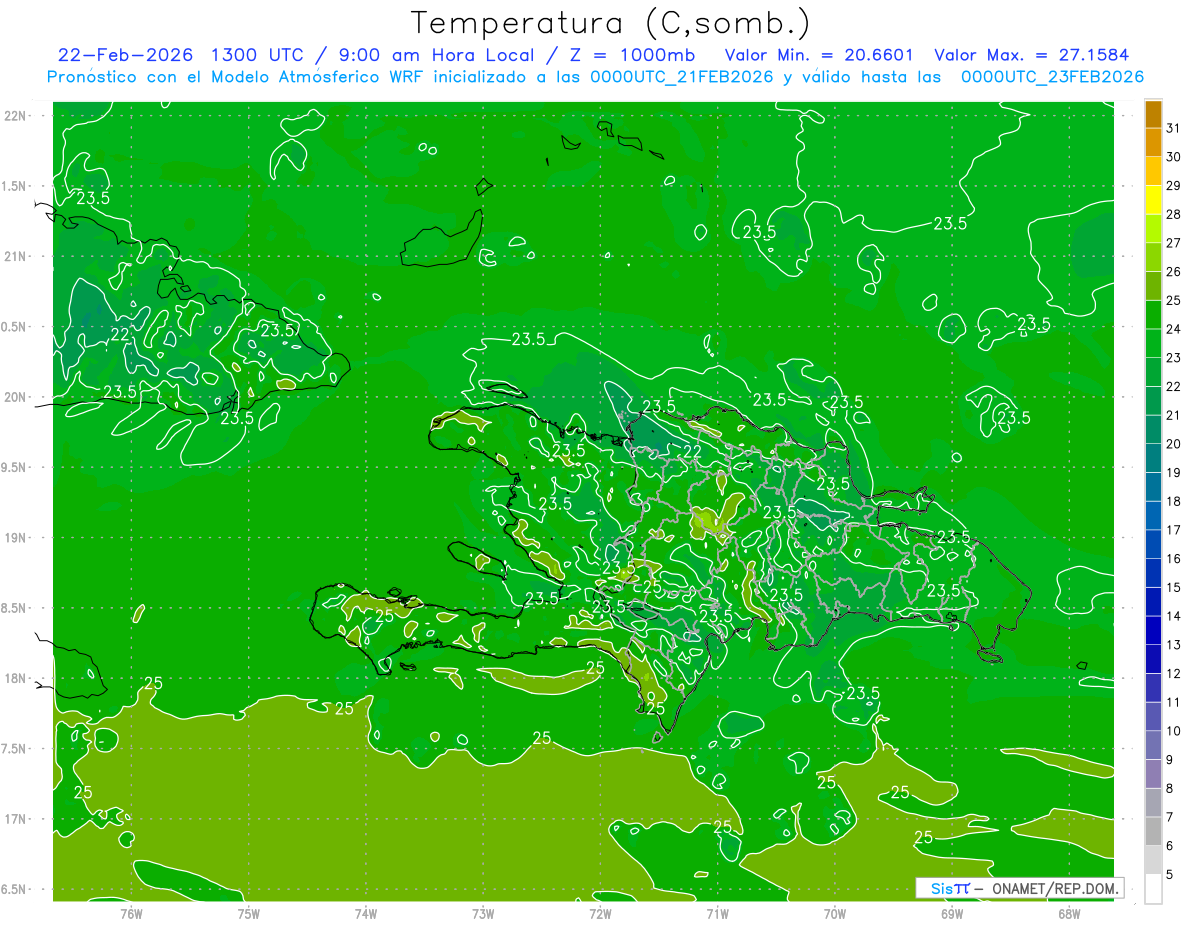Click the 'Temperatura (C,somb.)' map title
1200x927 pixels.
pyautogui.click(x=611, y=23)
